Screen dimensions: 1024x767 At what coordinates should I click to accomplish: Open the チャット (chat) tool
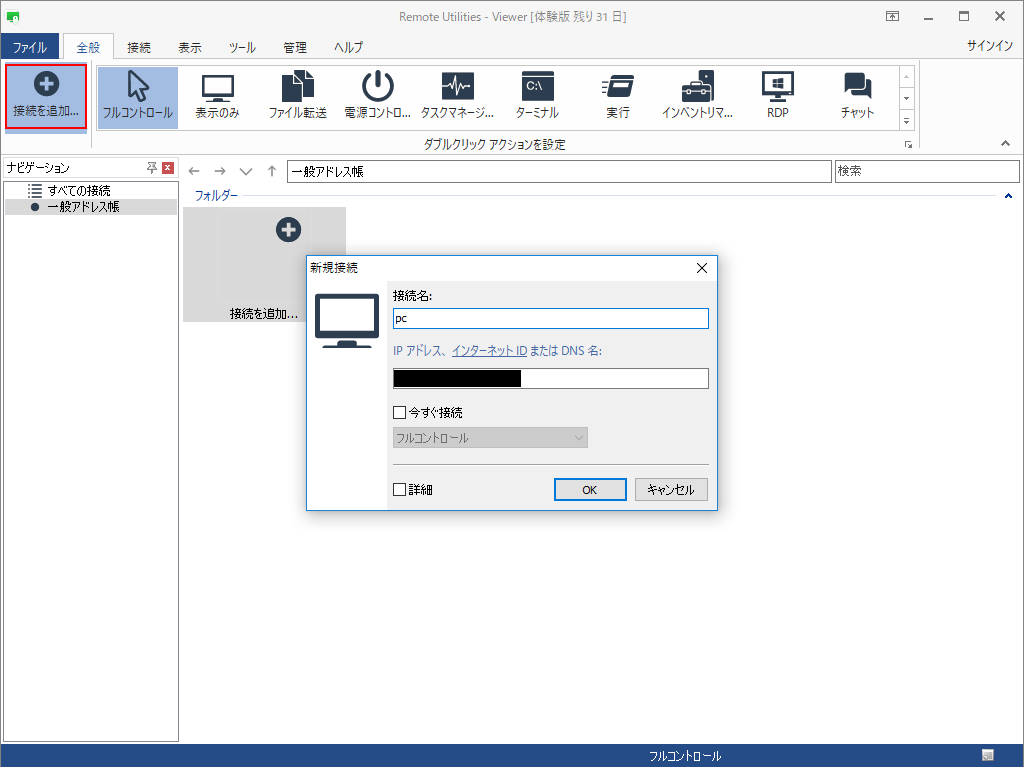coord(856,95)
